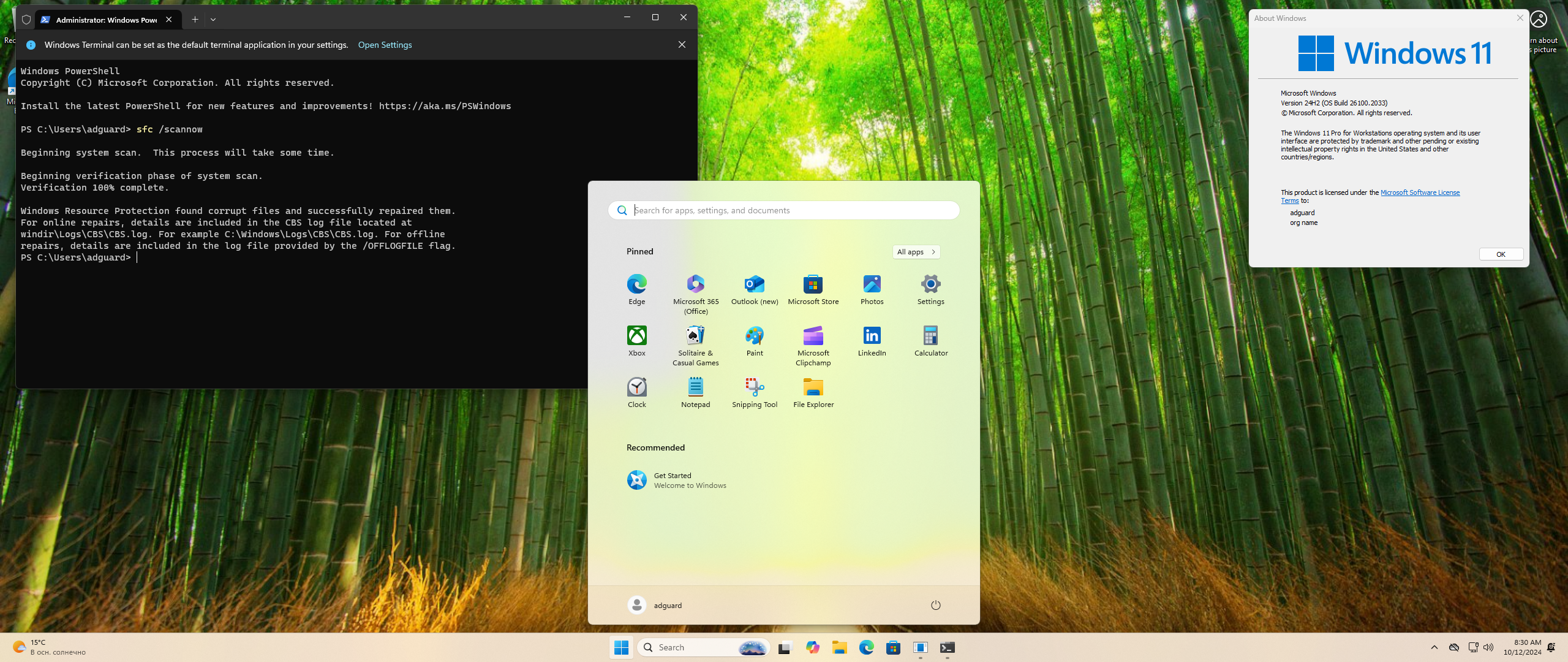Click the OneDrive tray icon
Viewport: 1568px width, 662px height.
1453,647
